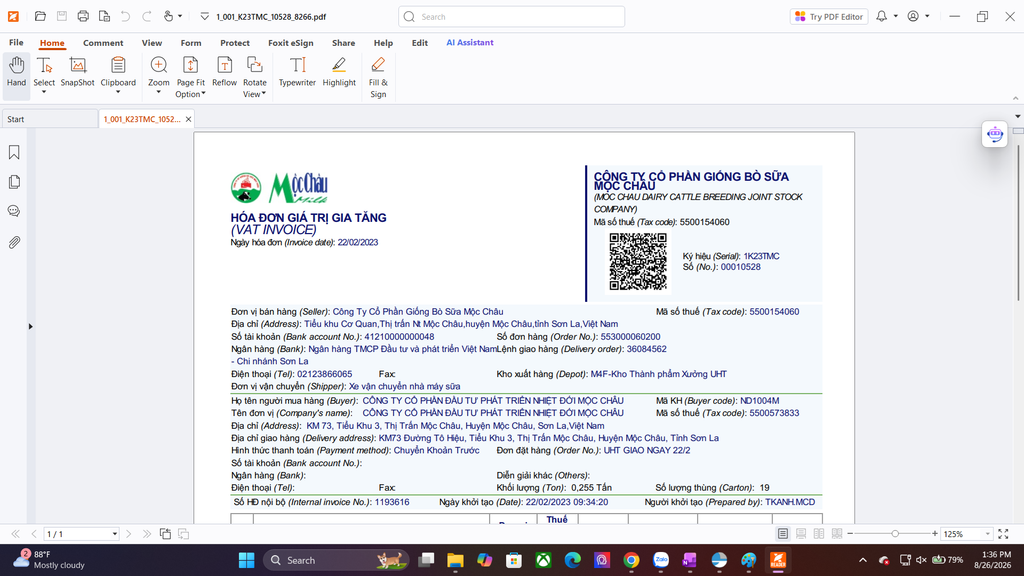Click the Rotate View tool
Screen dimensions: 1024x576
(255, 76)
